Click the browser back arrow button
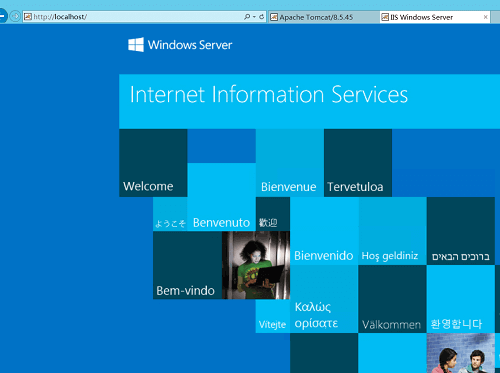The width and height of the screenshot is (500, 373). point(2,16)
